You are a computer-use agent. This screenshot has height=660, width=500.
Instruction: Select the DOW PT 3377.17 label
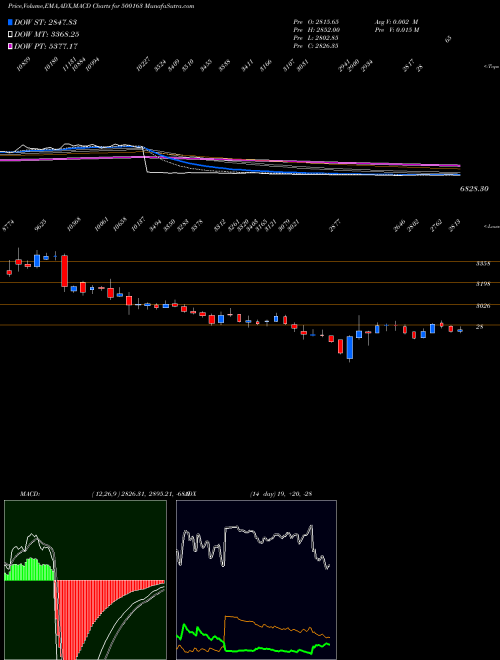point(46,46)
